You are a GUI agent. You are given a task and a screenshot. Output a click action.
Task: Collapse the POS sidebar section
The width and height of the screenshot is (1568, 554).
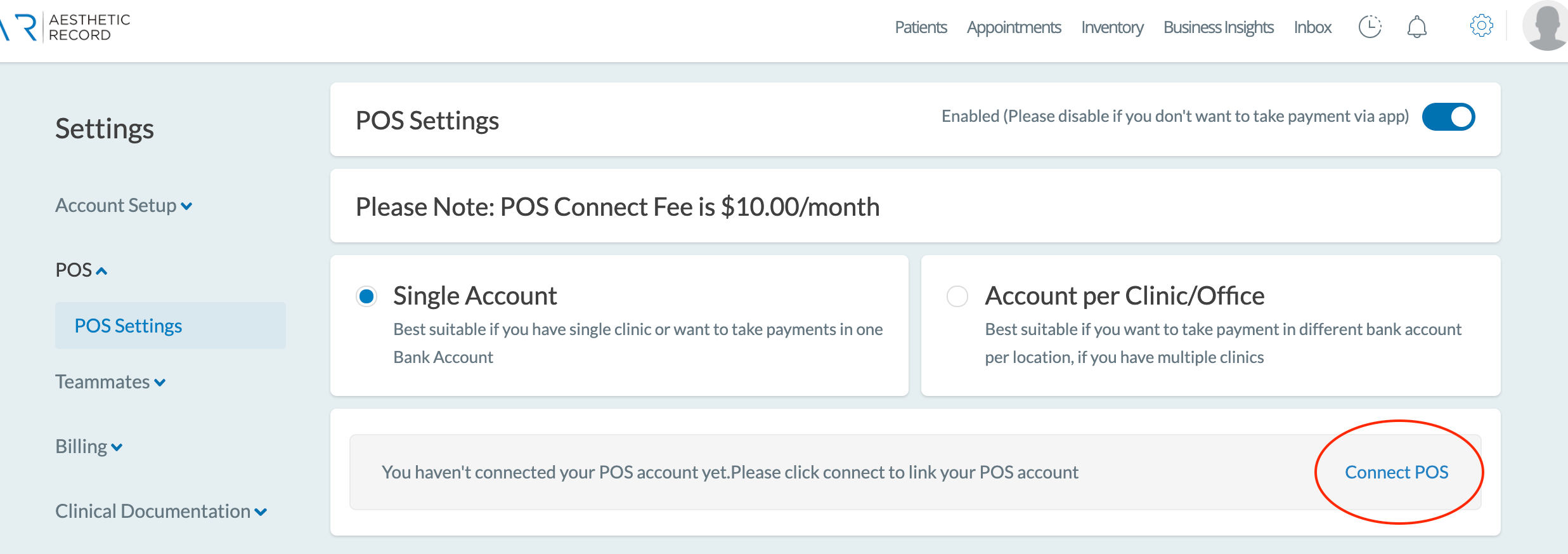point(81,270)
